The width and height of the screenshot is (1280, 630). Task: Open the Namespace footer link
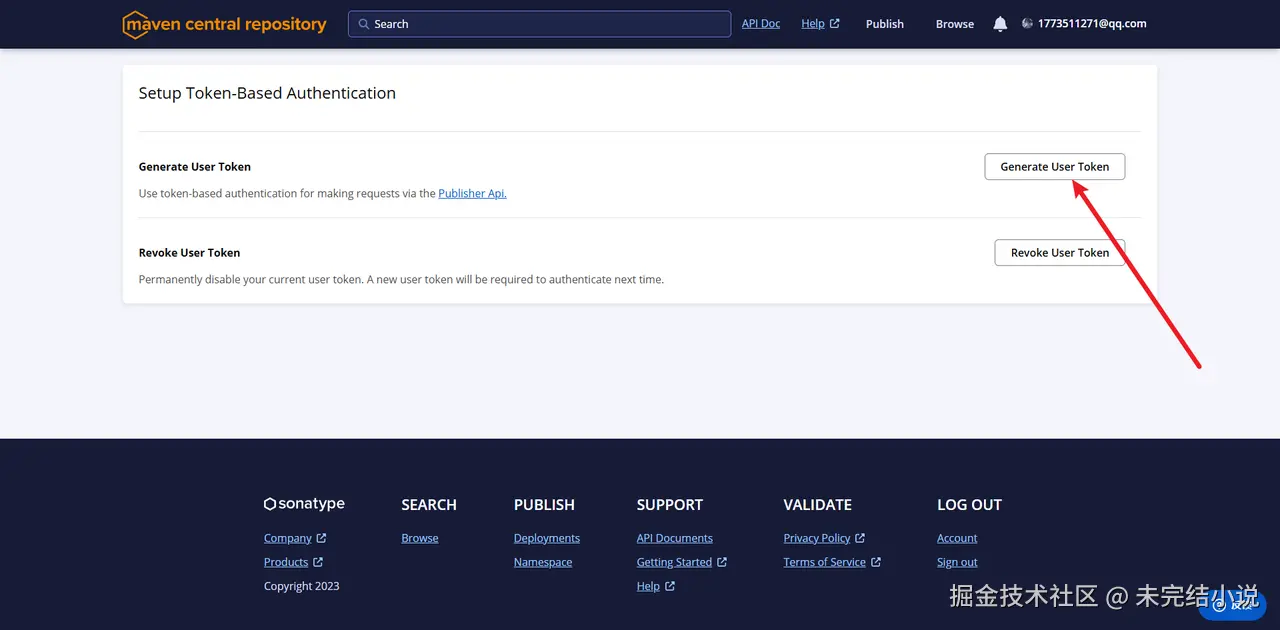click(x=543, y=562)
